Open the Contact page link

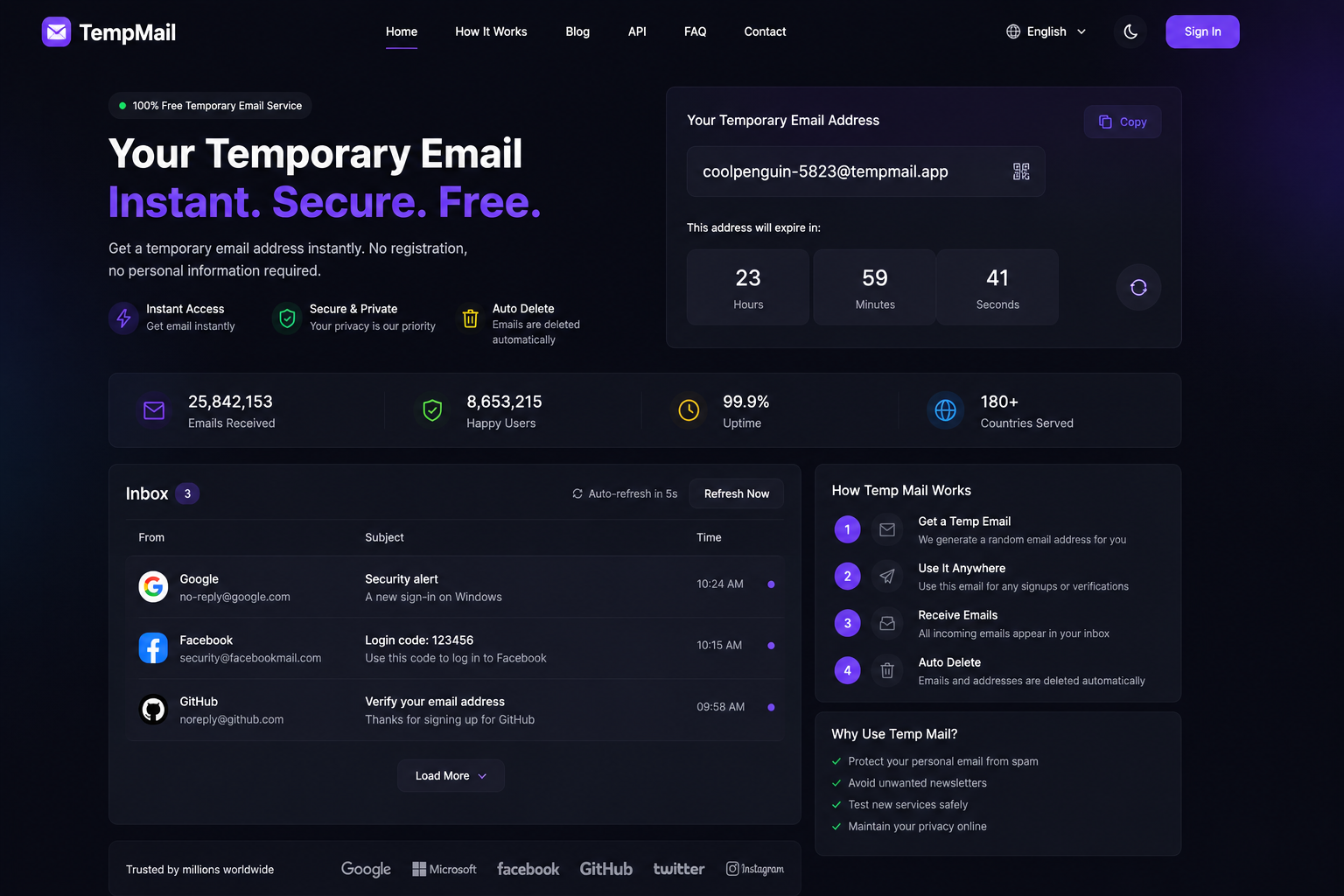tap(765, 31)
